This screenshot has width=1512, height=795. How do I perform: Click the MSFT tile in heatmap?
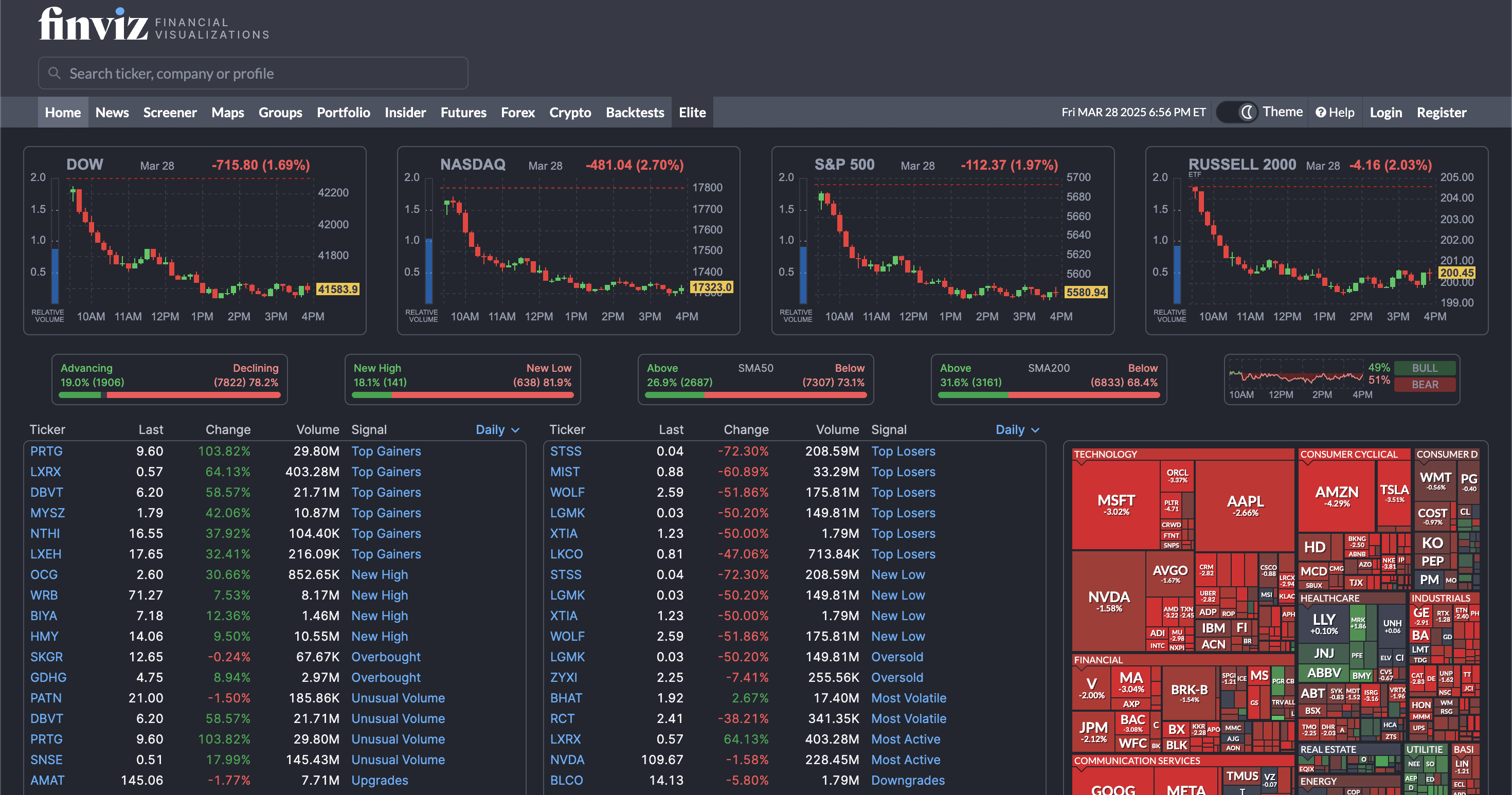(x=1116, y=504)
